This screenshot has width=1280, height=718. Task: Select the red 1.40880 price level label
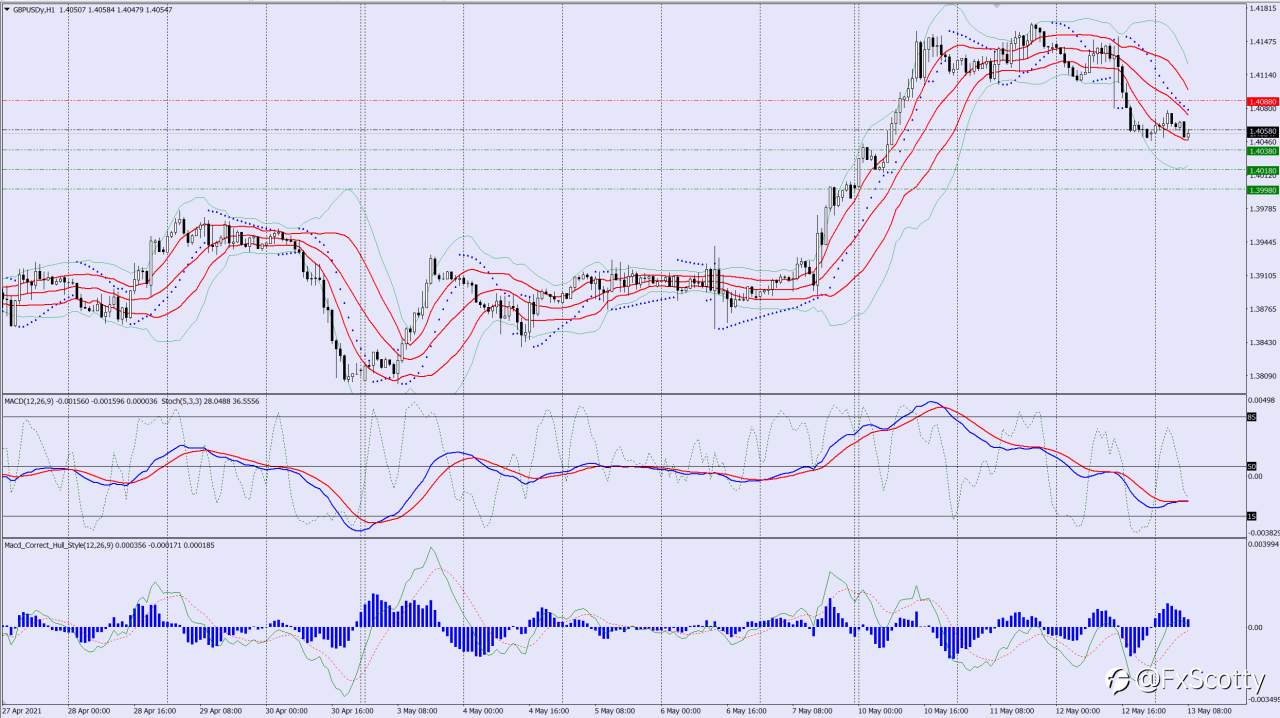[x=1262, y=102]
